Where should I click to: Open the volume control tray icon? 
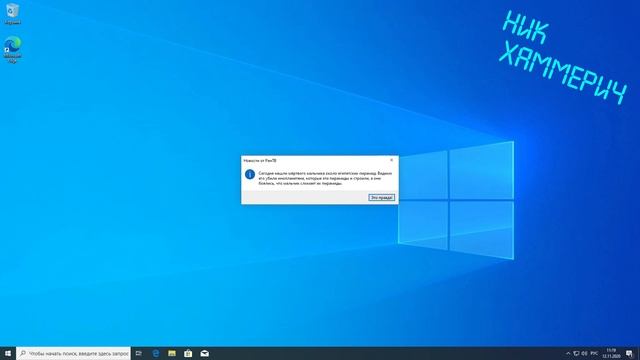584,353
